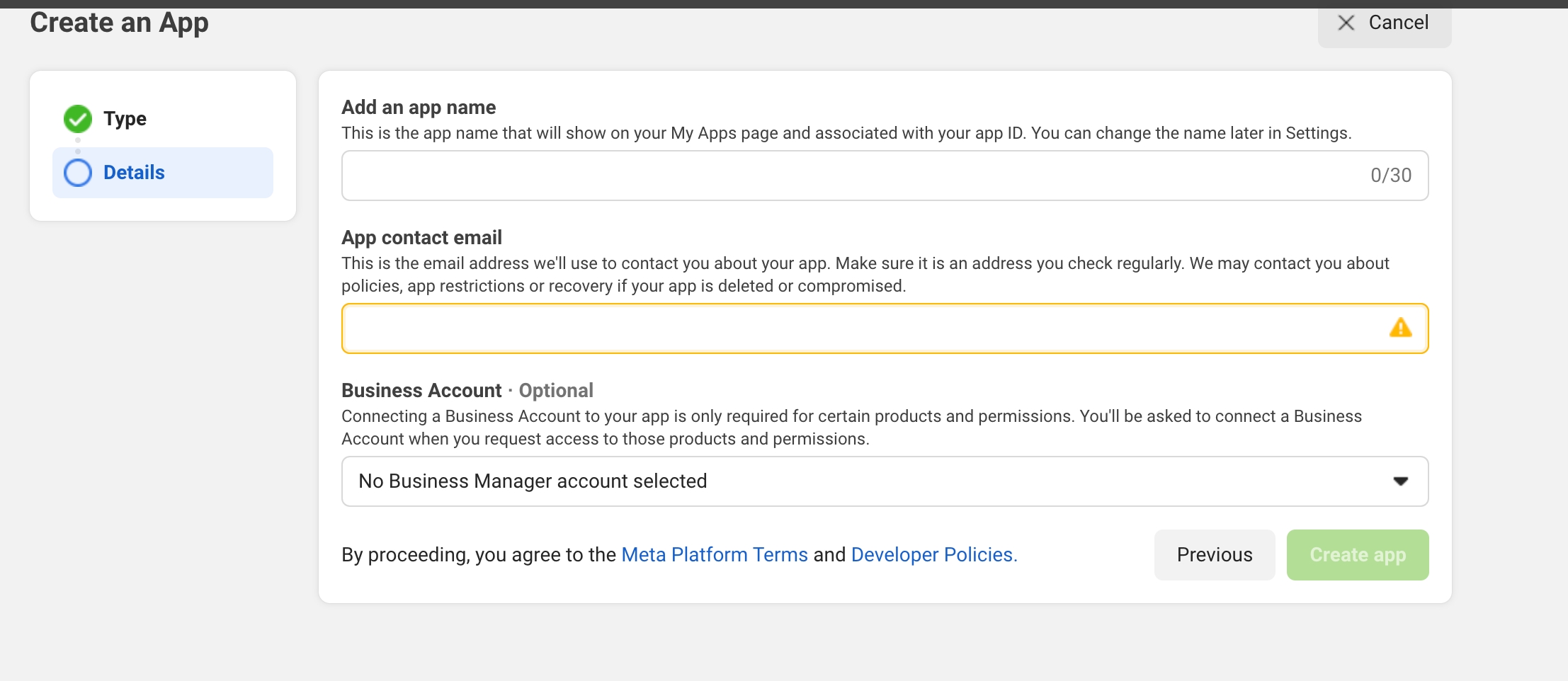Select the Details step in sidebar

163,173
